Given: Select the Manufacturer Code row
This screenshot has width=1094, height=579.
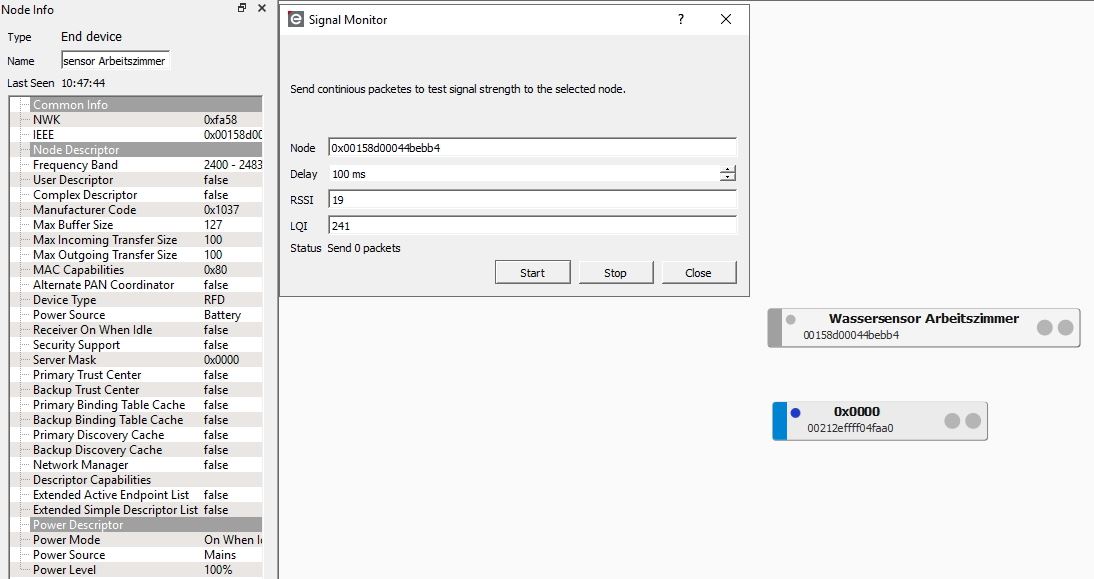Looking at the screenshot, I should coord(84,209).
